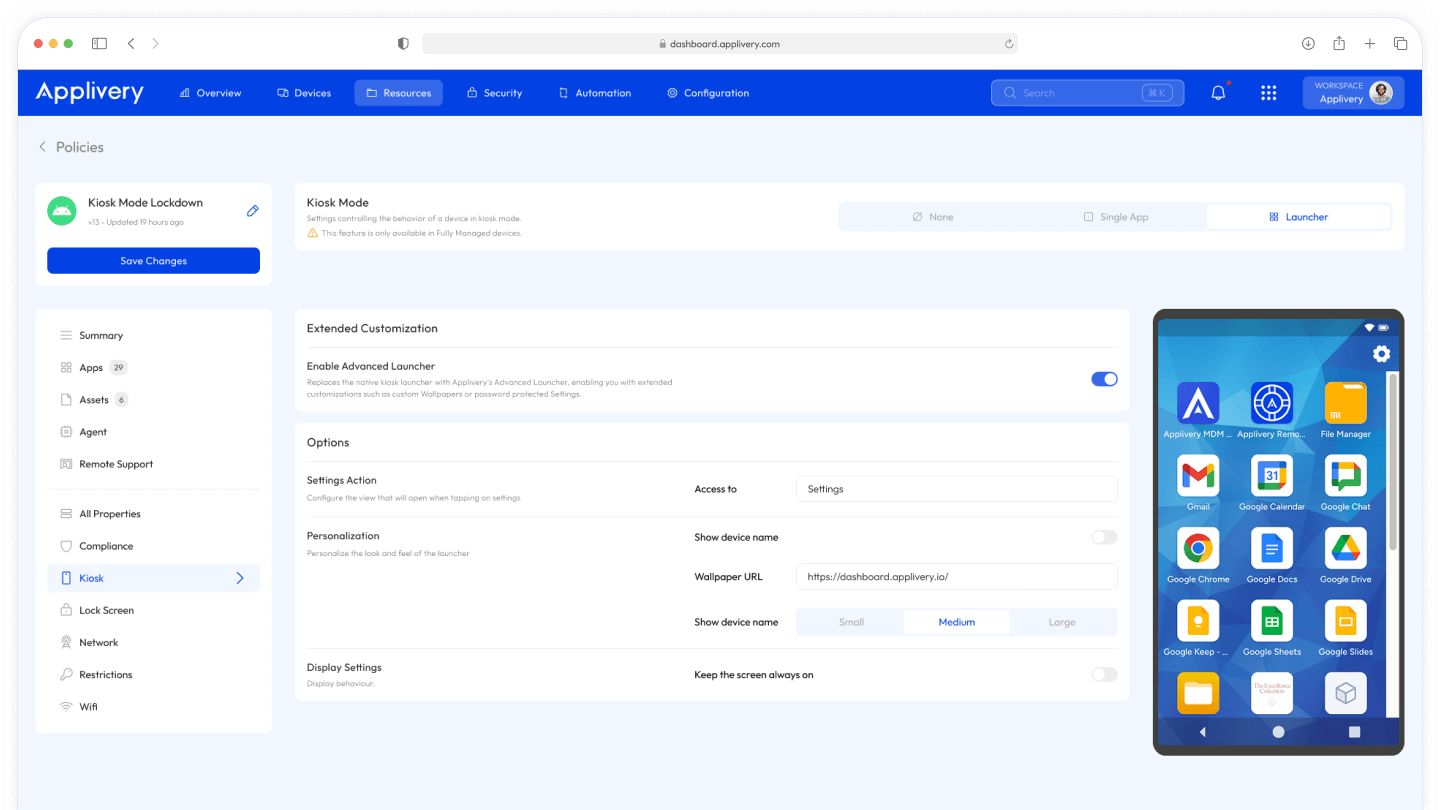This screenshot has height=810, width=1440.
Task: Open Gmail app icon in launcher preview
Action: [1198, 477]
